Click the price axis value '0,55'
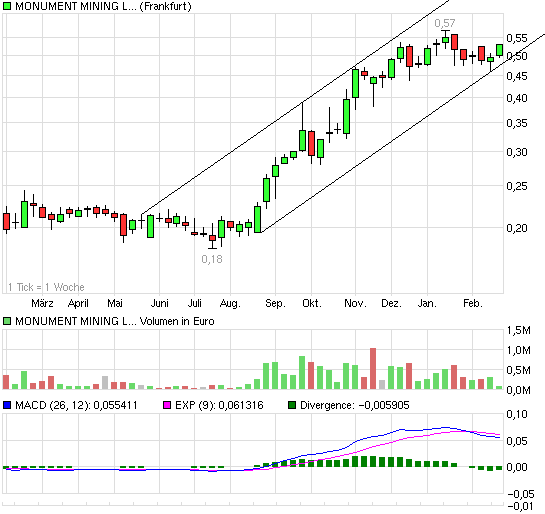The image size is (545, 514). tap(517, 38)
